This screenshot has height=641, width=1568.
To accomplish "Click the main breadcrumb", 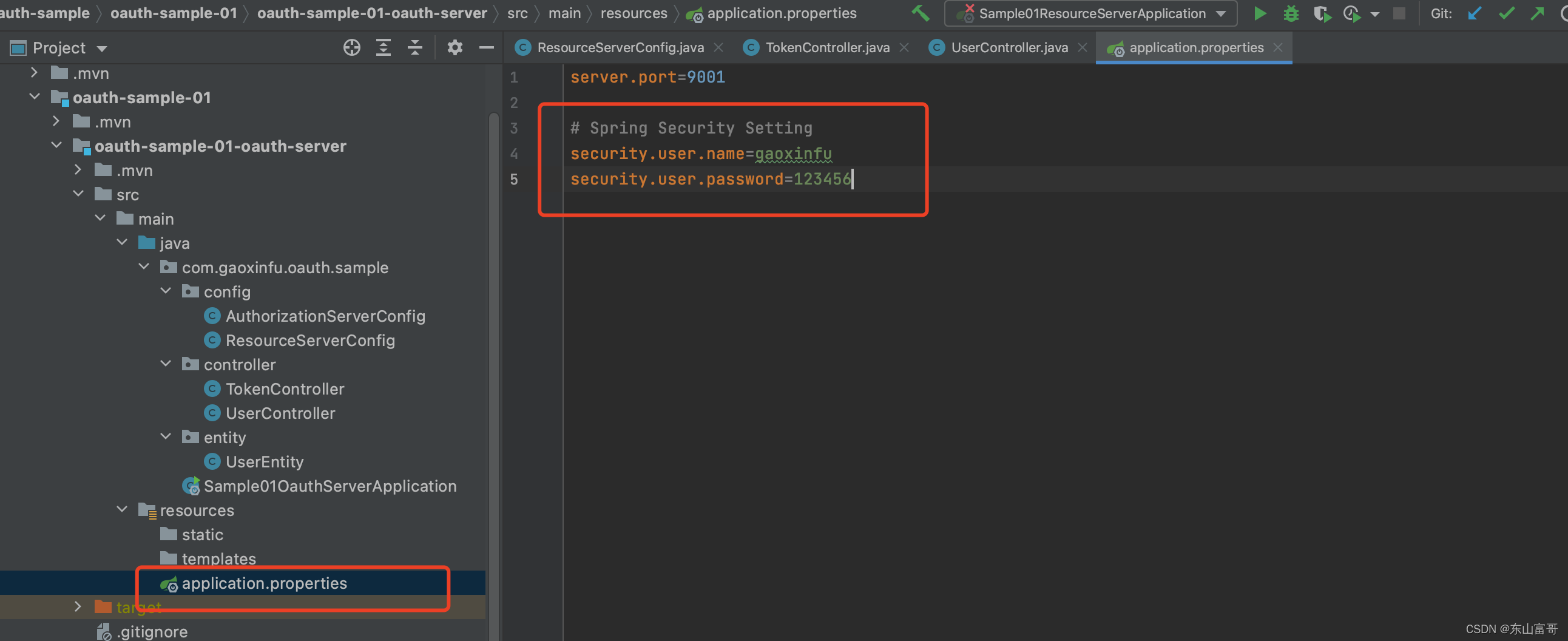I will click(x=564, y=13).
